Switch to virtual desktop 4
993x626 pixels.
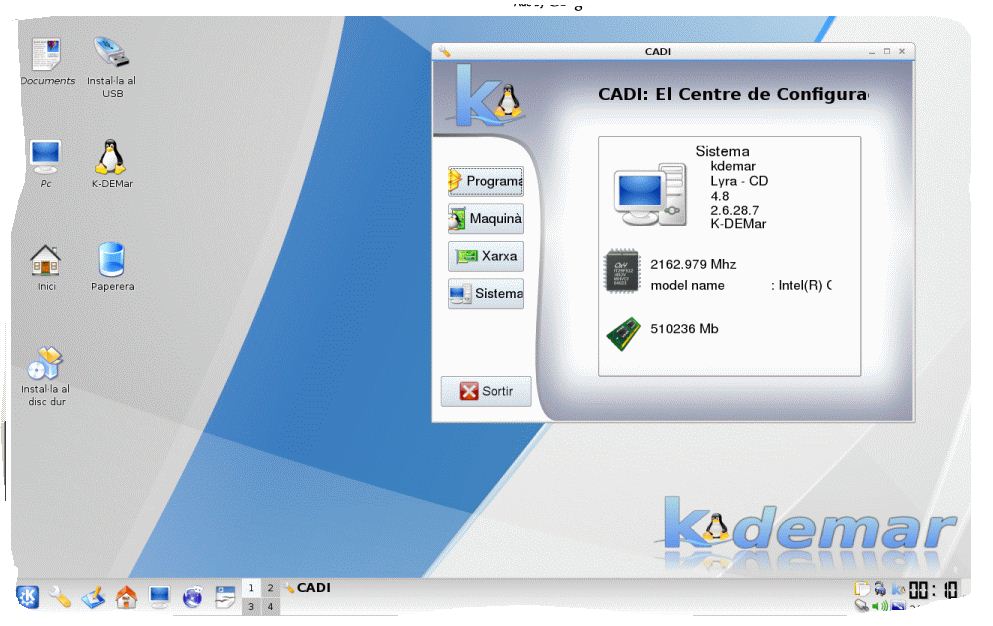tap(270, 606)
